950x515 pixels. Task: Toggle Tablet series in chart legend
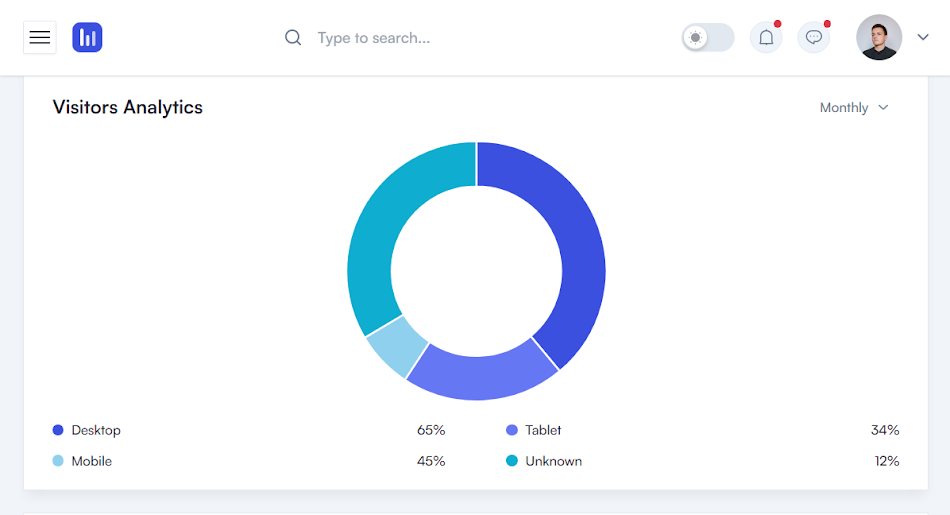tap(543, 430)
